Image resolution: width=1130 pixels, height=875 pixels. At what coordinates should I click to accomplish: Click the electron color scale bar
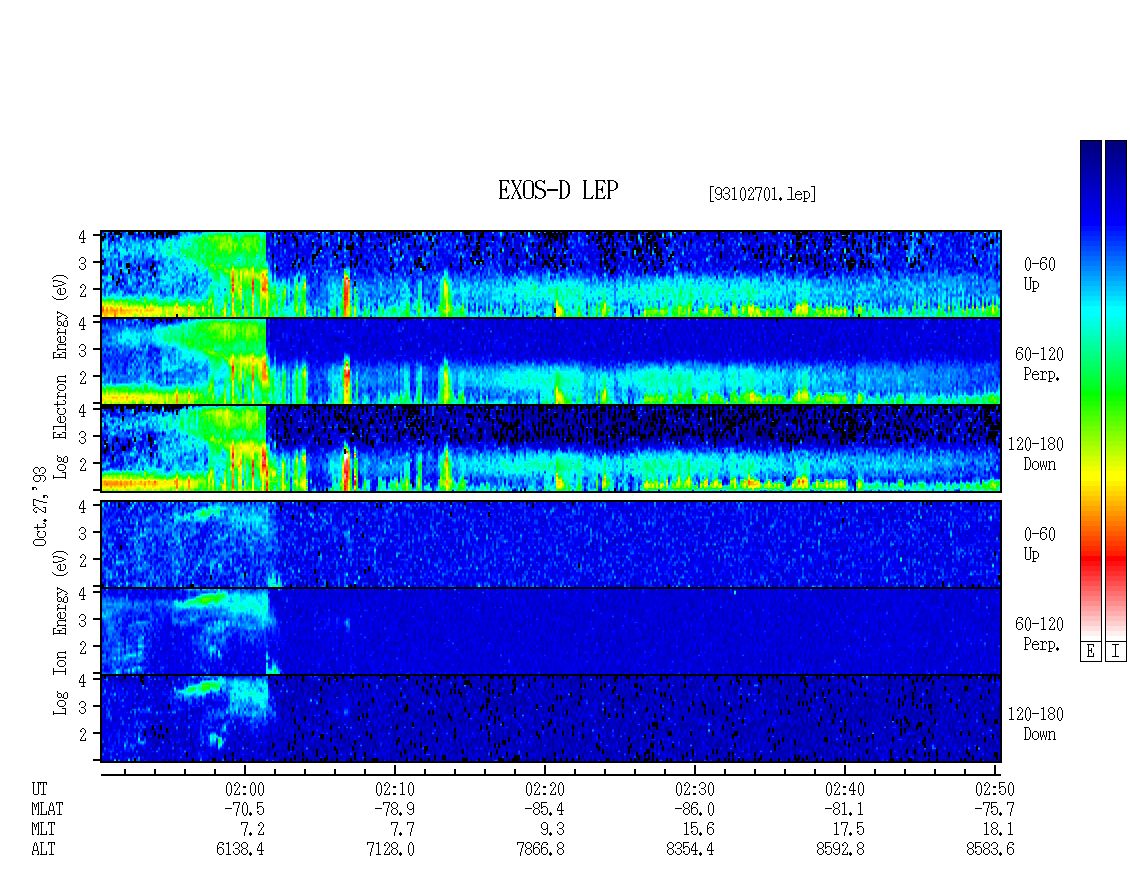(1090, 390)
